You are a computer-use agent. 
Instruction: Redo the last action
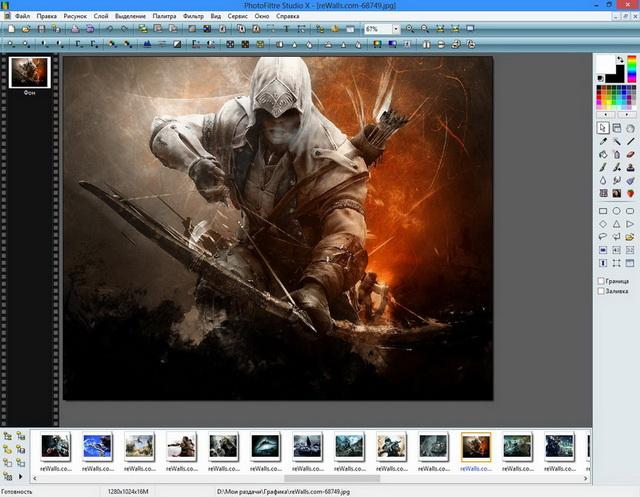[x=124, y=29]
